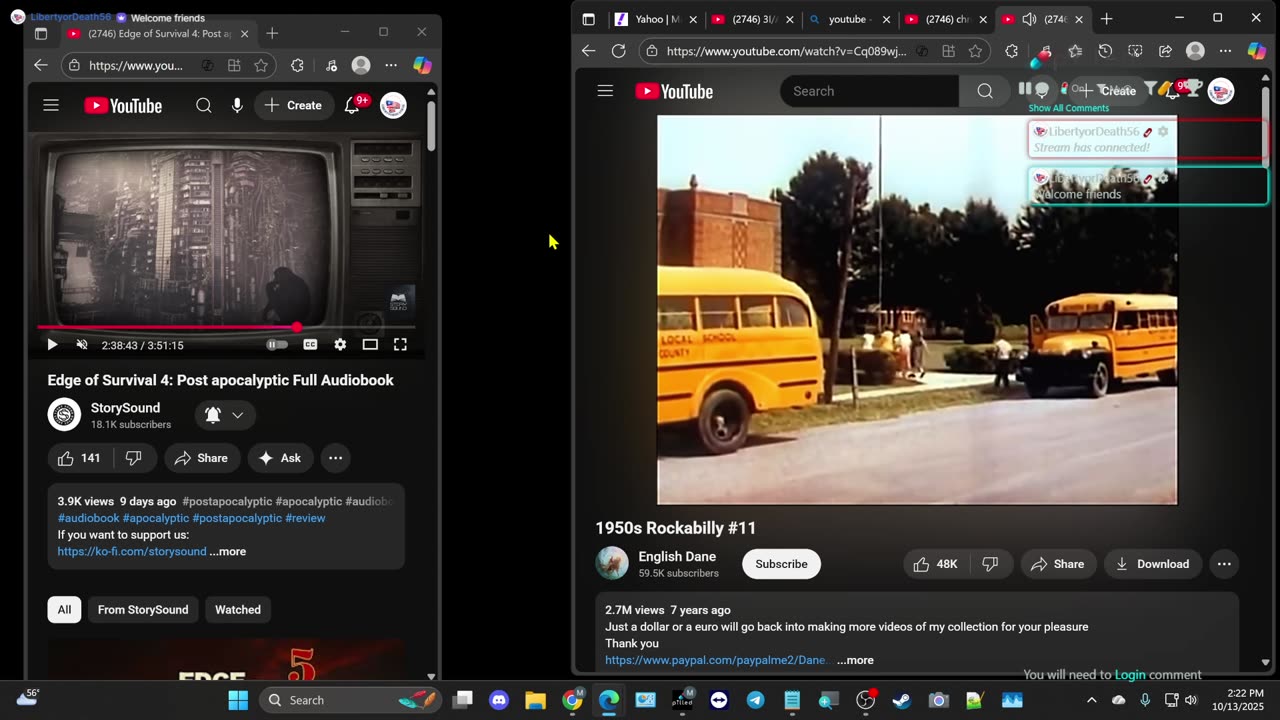Image resolution: width=1280 pixels, height=720 pixels.
Task: Click the right browser address bar URL
Action: [786, 51]
